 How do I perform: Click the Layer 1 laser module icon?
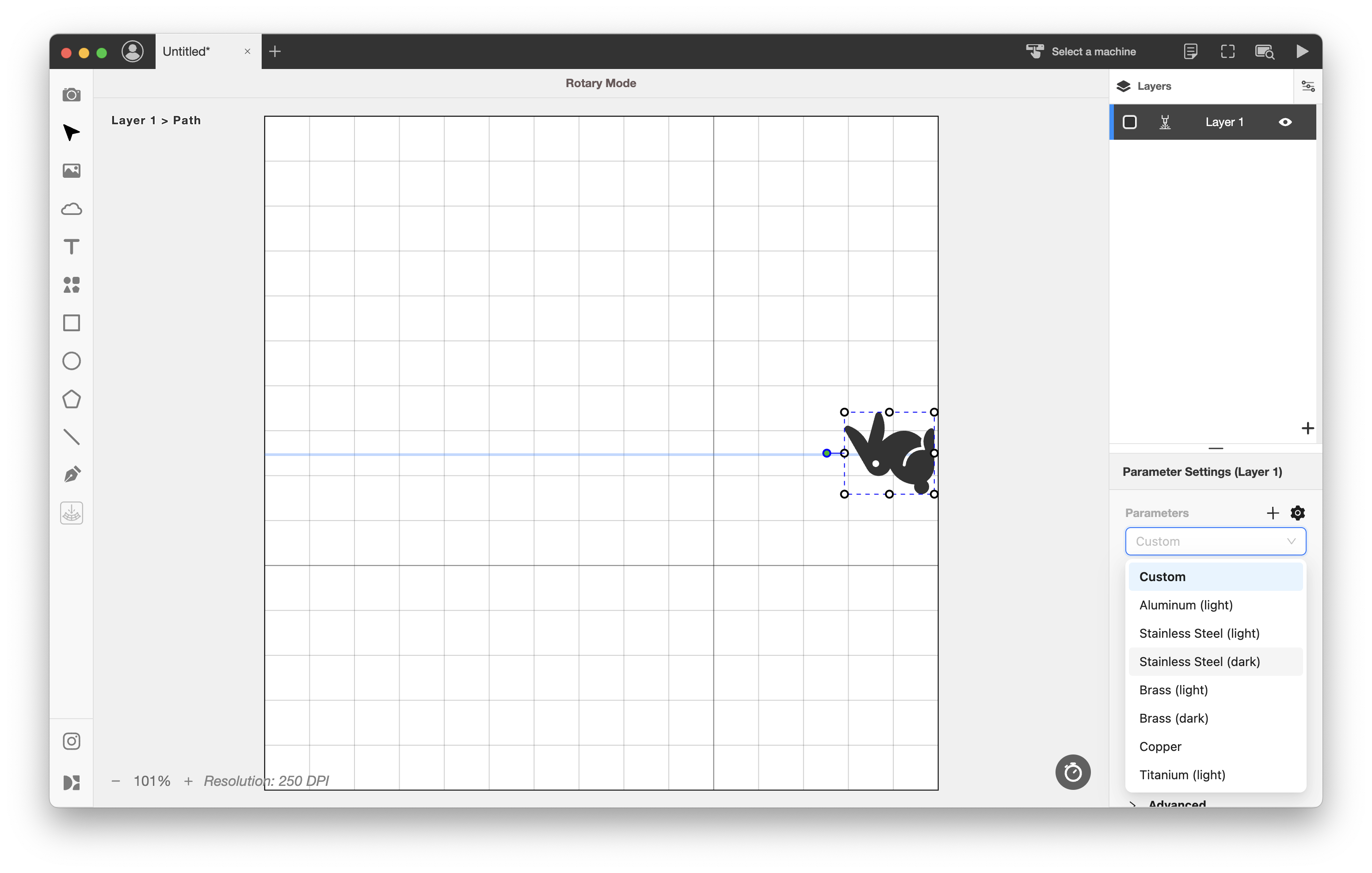pyautogui.click(x=1165, y=122)
